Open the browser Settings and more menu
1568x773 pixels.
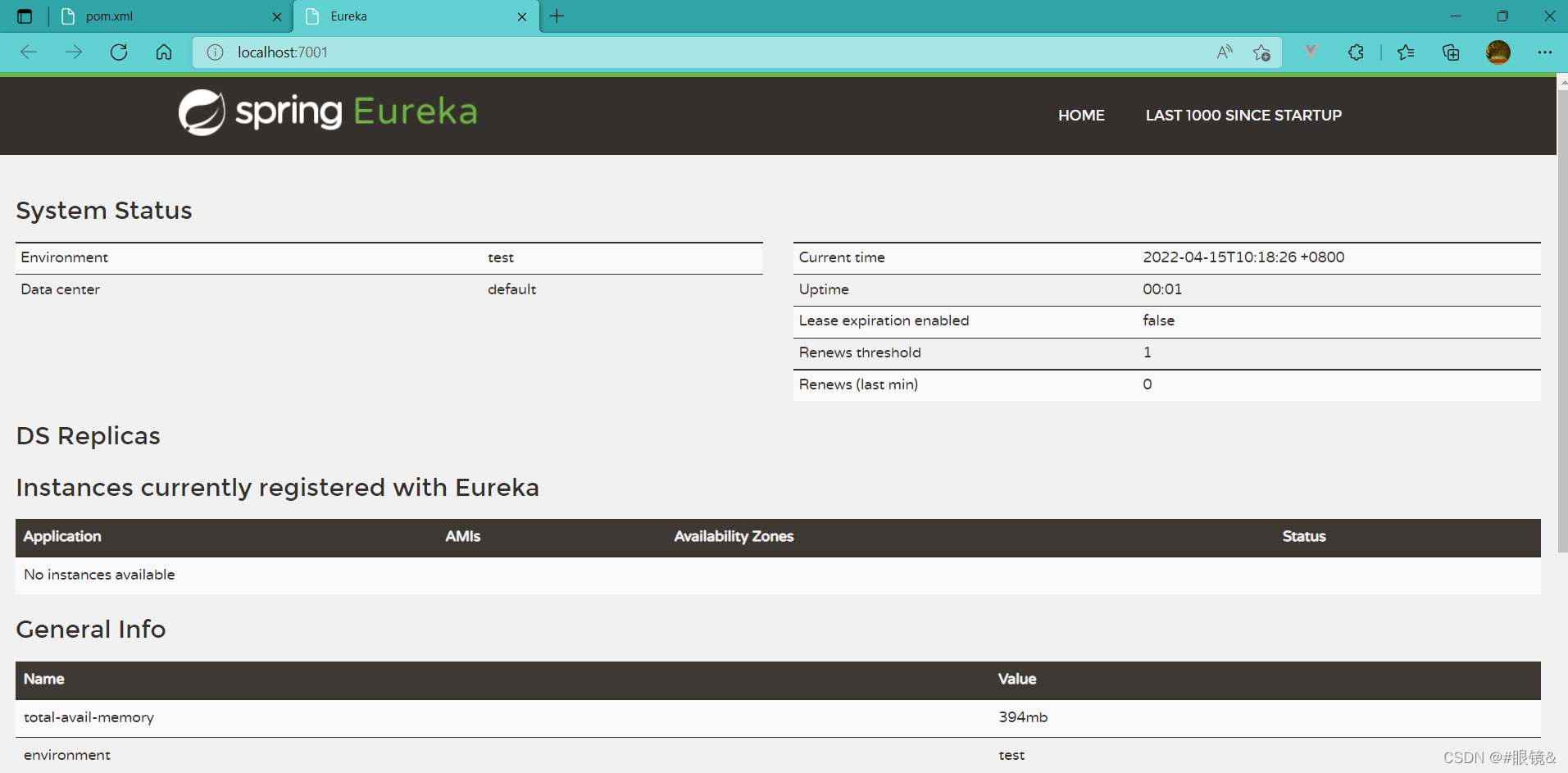pyautogui.click(x=1545, y=52)
